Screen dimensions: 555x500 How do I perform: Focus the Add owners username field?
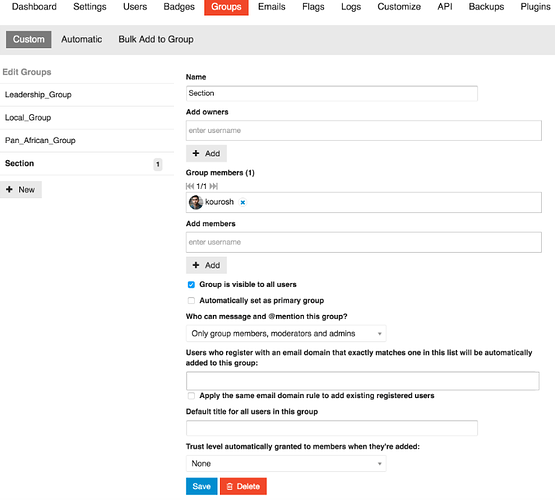click(x=364, y=131)
